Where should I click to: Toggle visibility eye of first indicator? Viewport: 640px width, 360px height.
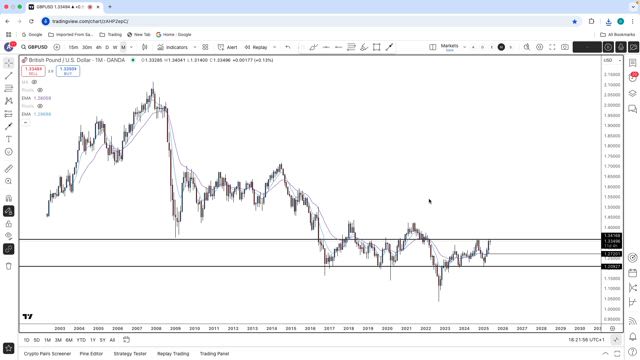point(34,82)
